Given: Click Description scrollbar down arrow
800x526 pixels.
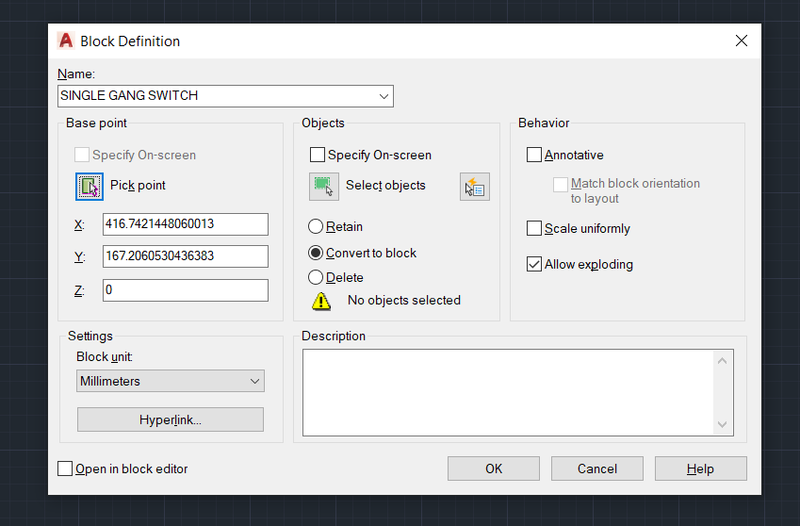Looking at the screenshot, I should pyautogui.click(x=722, y=424).
